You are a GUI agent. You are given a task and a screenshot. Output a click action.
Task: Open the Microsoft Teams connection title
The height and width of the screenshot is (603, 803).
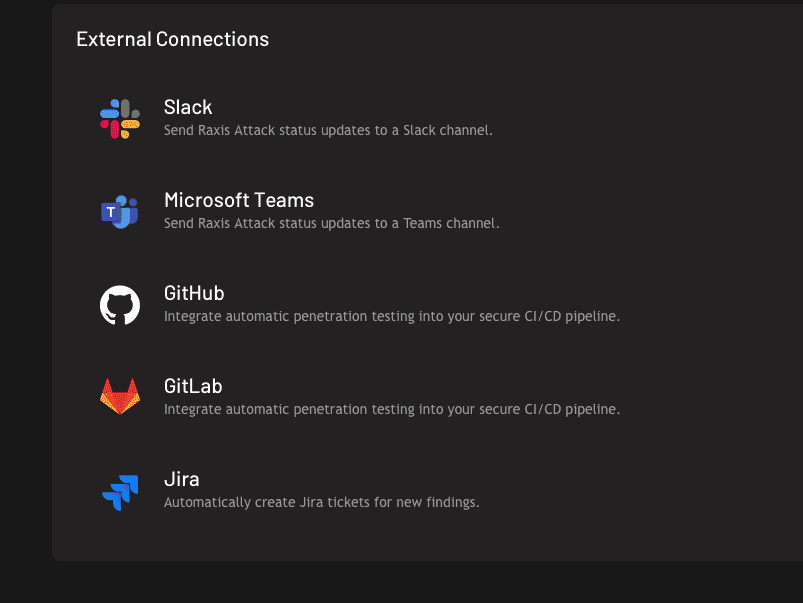click(239, 200)
